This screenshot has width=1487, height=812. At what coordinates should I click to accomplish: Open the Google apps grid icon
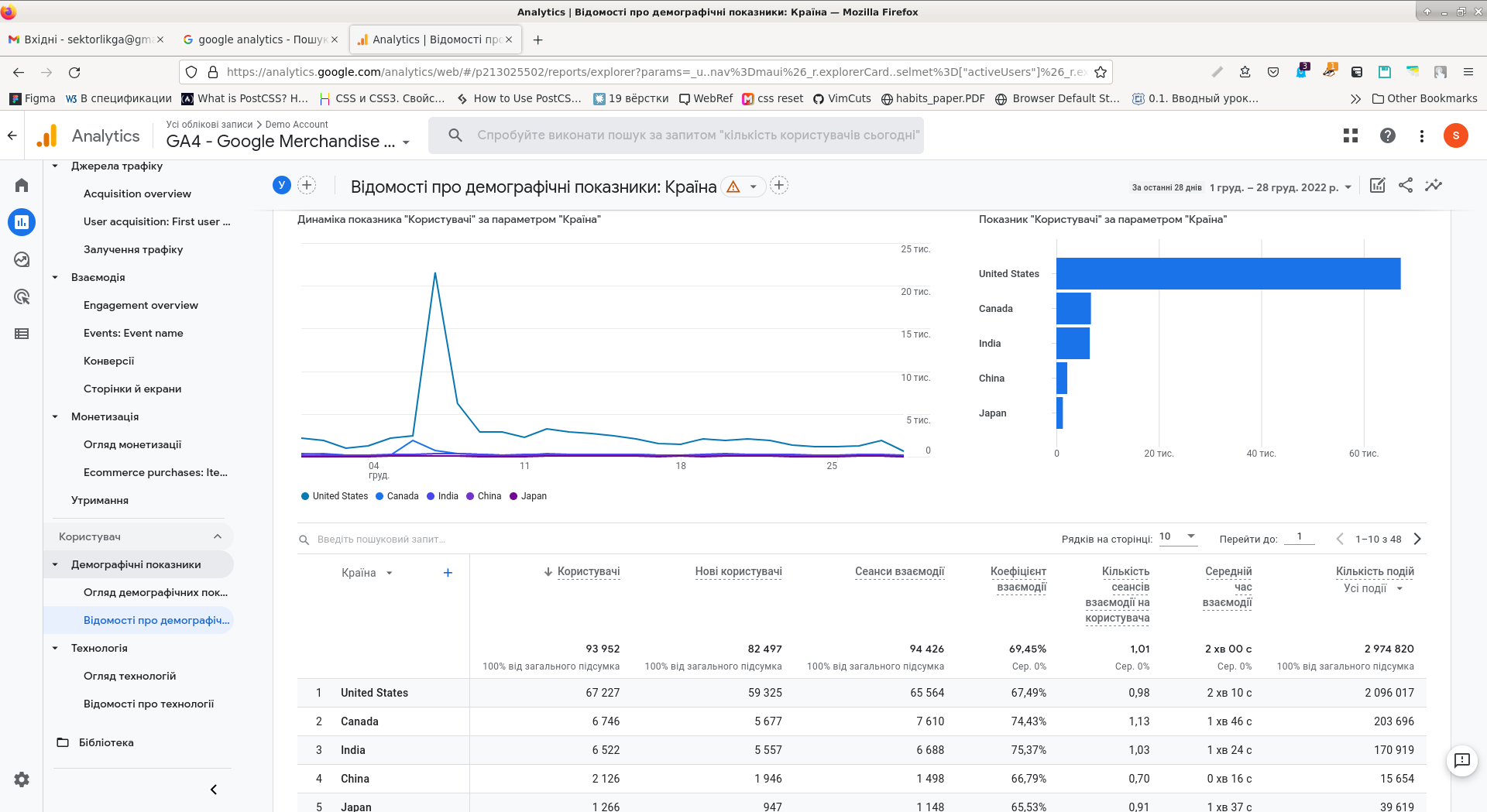(x=1351, y=135)
